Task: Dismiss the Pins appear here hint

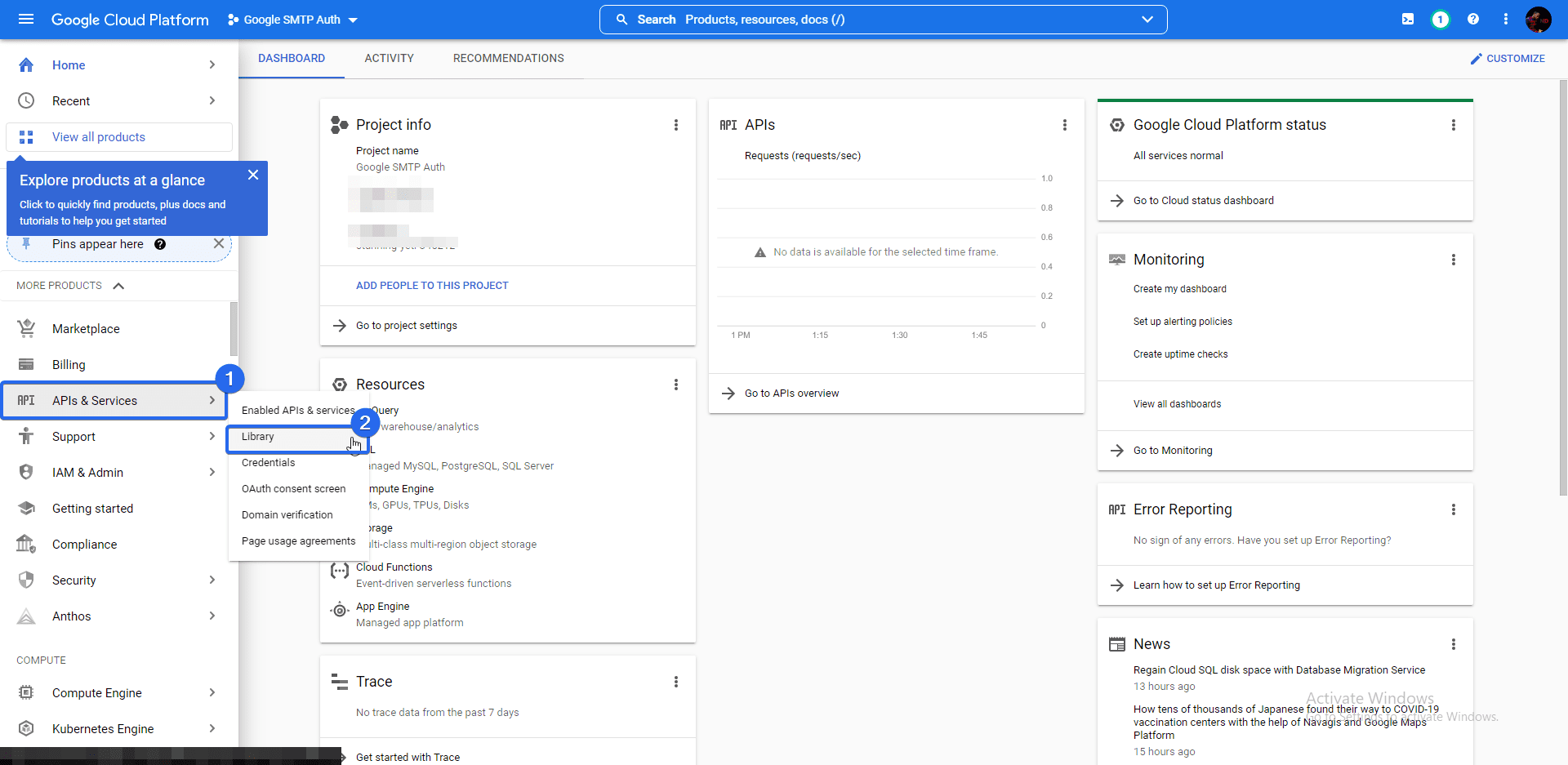Action: point(219,243)
